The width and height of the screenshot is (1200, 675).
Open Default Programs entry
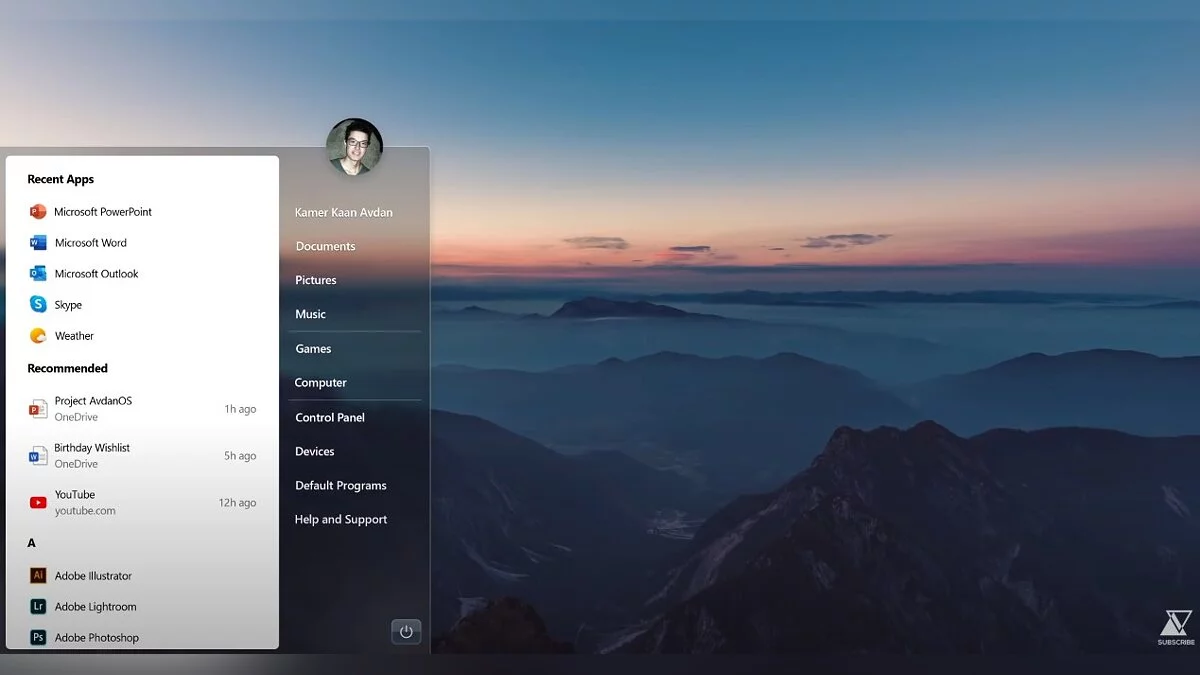(x=340, y=485)
